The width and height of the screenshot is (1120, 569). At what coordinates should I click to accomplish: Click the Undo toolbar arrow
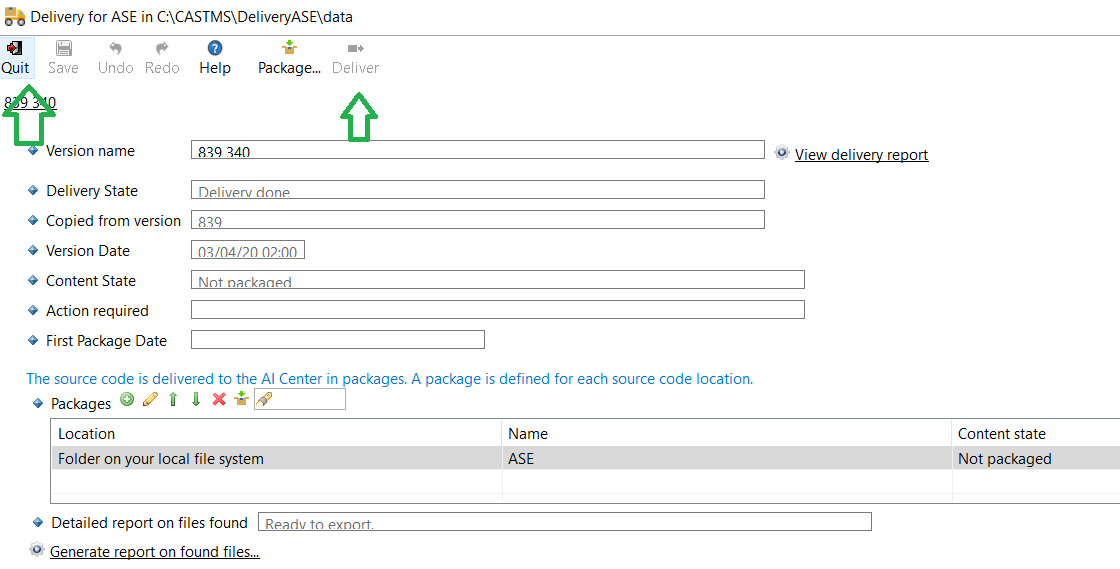pos(115,49)
